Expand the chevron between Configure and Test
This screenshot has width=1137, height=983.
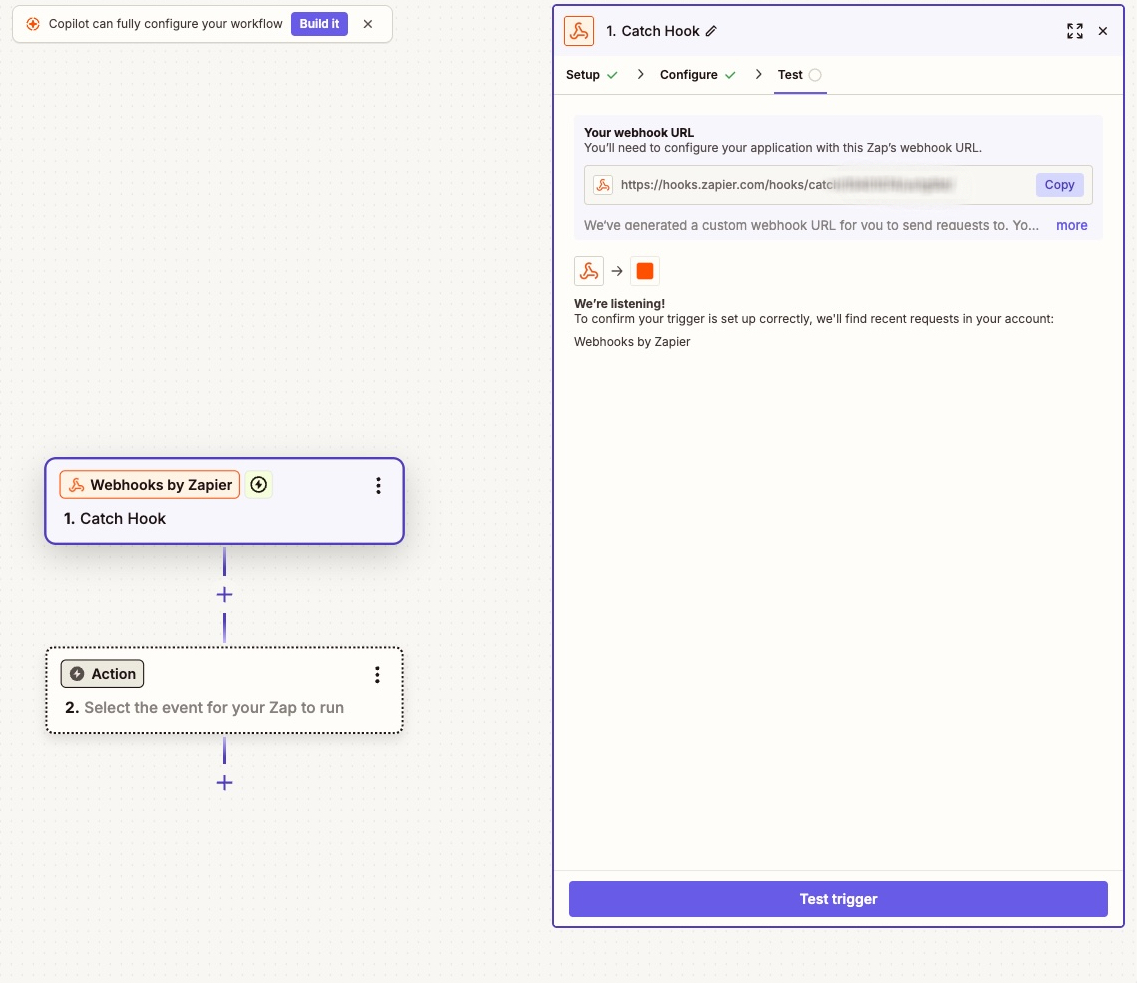point(758,74)
